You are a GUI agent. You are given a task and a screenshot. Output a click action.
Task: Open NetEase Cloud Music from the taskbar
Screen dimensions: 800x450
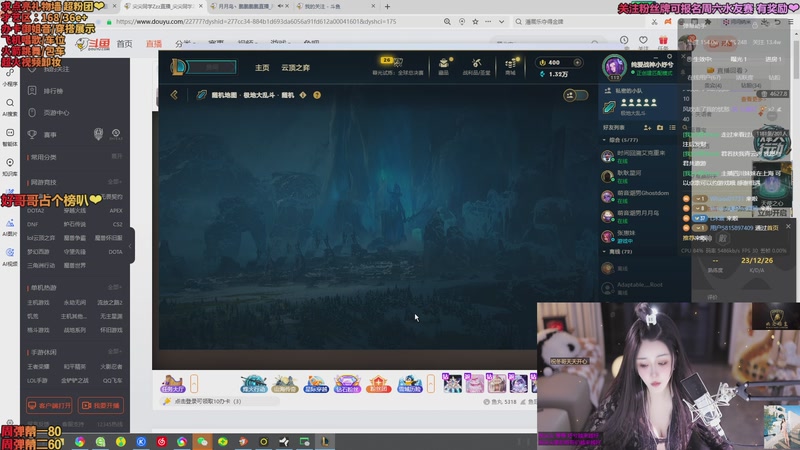[162, 442]
